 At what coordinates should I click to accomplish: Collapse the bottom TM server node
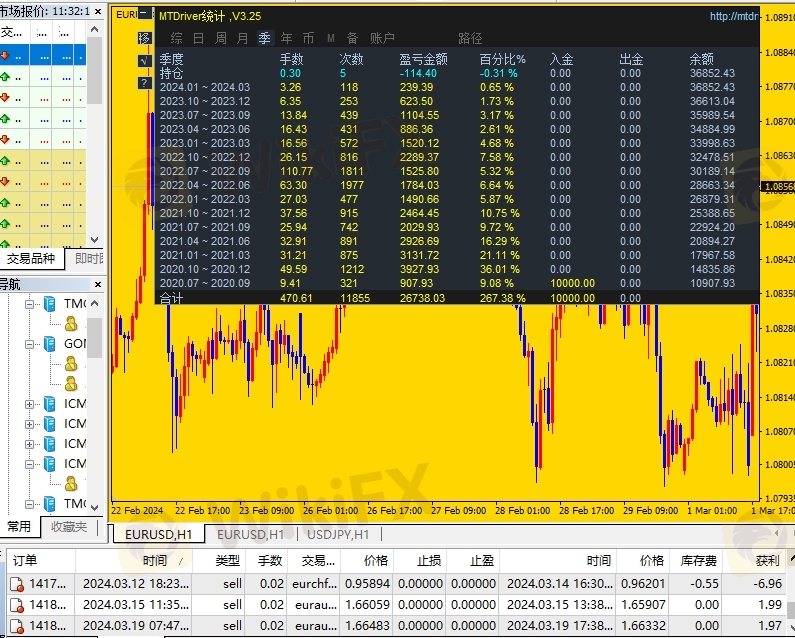coord(29,504)
